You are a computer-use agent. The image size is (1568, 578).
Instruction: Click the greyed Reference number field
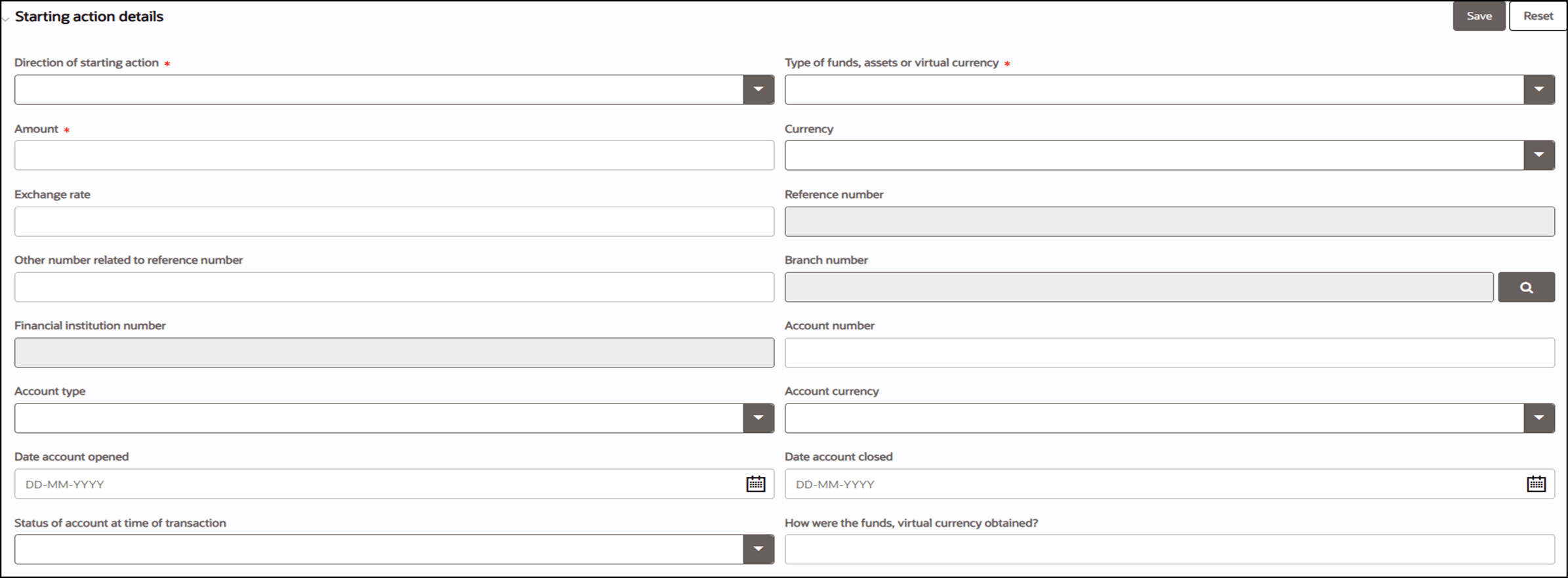[x=1170, y=221]
